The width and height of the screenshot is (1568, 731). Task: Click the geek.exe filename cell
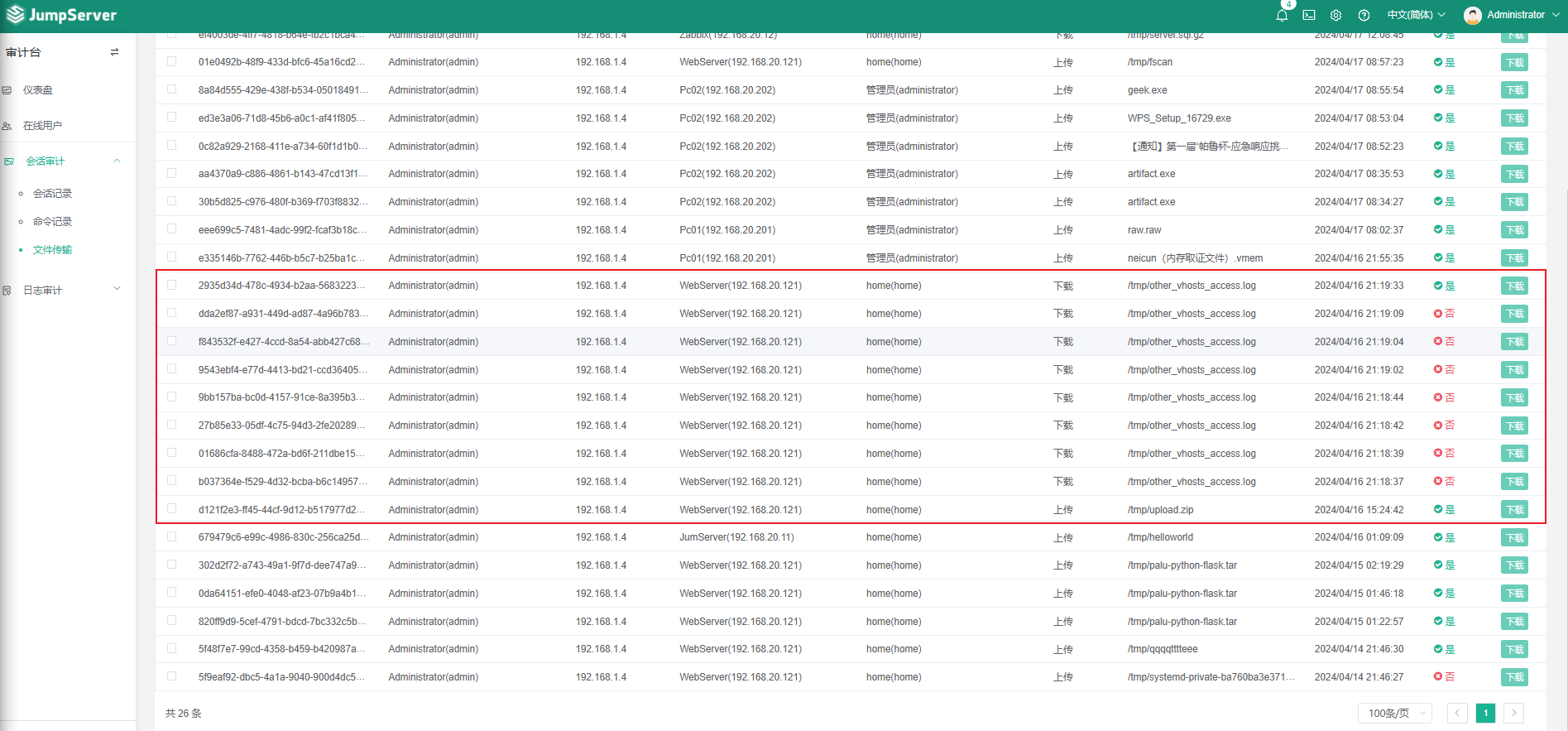click(1147, 90)
